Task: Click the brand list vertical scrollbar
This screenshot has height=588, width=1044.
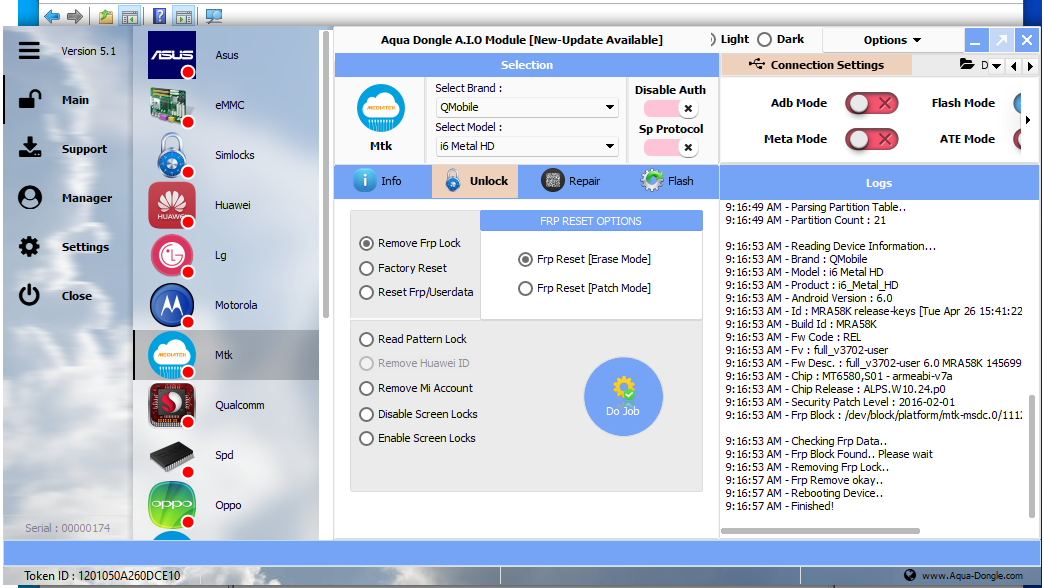Action: (x=326, y=174)
